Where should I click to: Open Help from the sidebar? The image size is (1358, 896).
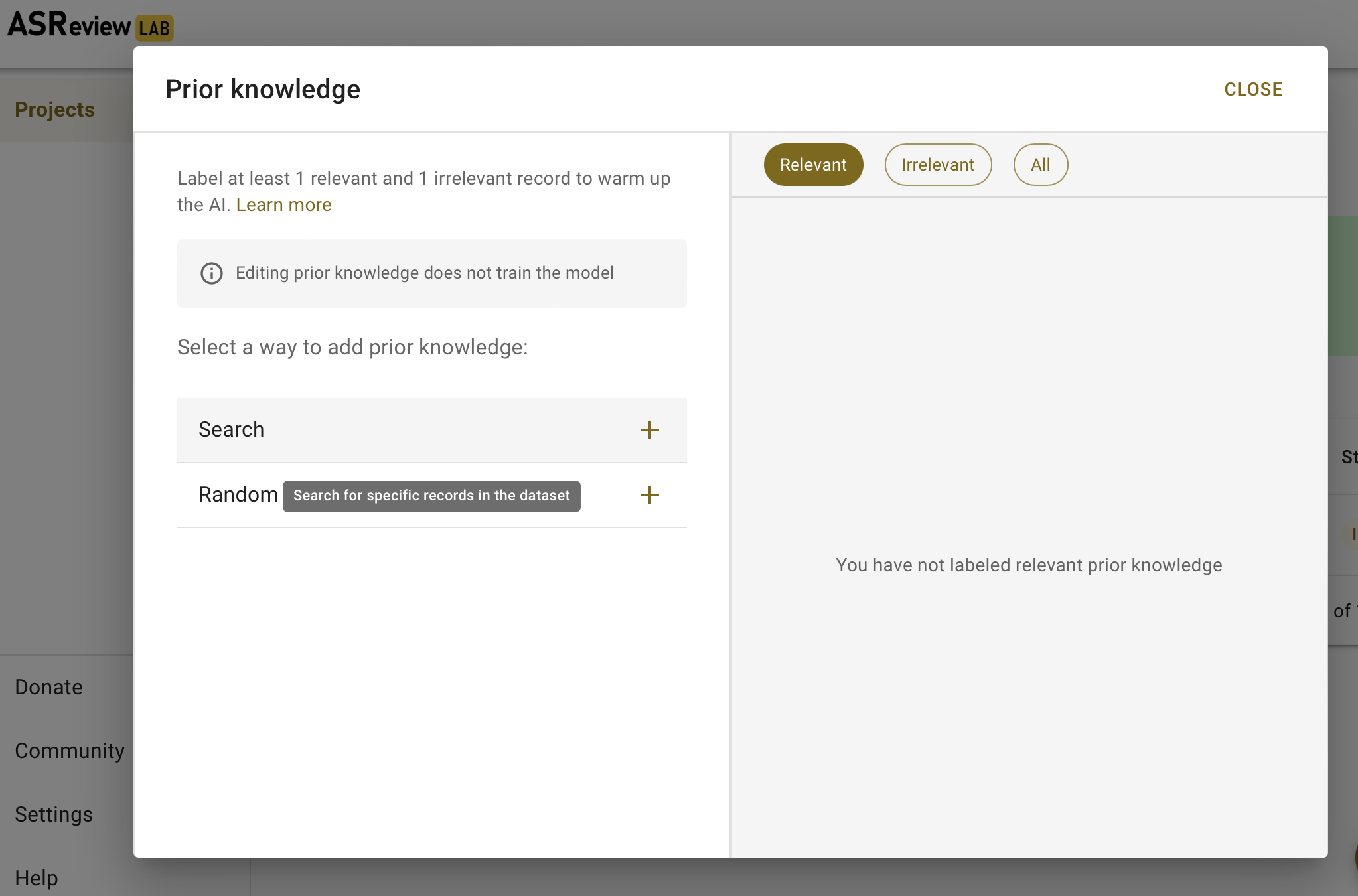tap(36, 878)
